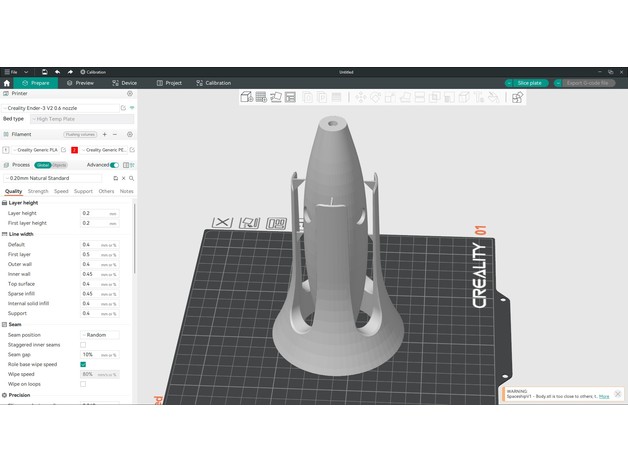
Task: Click the Arrange all objects icon
Action: 291,97
